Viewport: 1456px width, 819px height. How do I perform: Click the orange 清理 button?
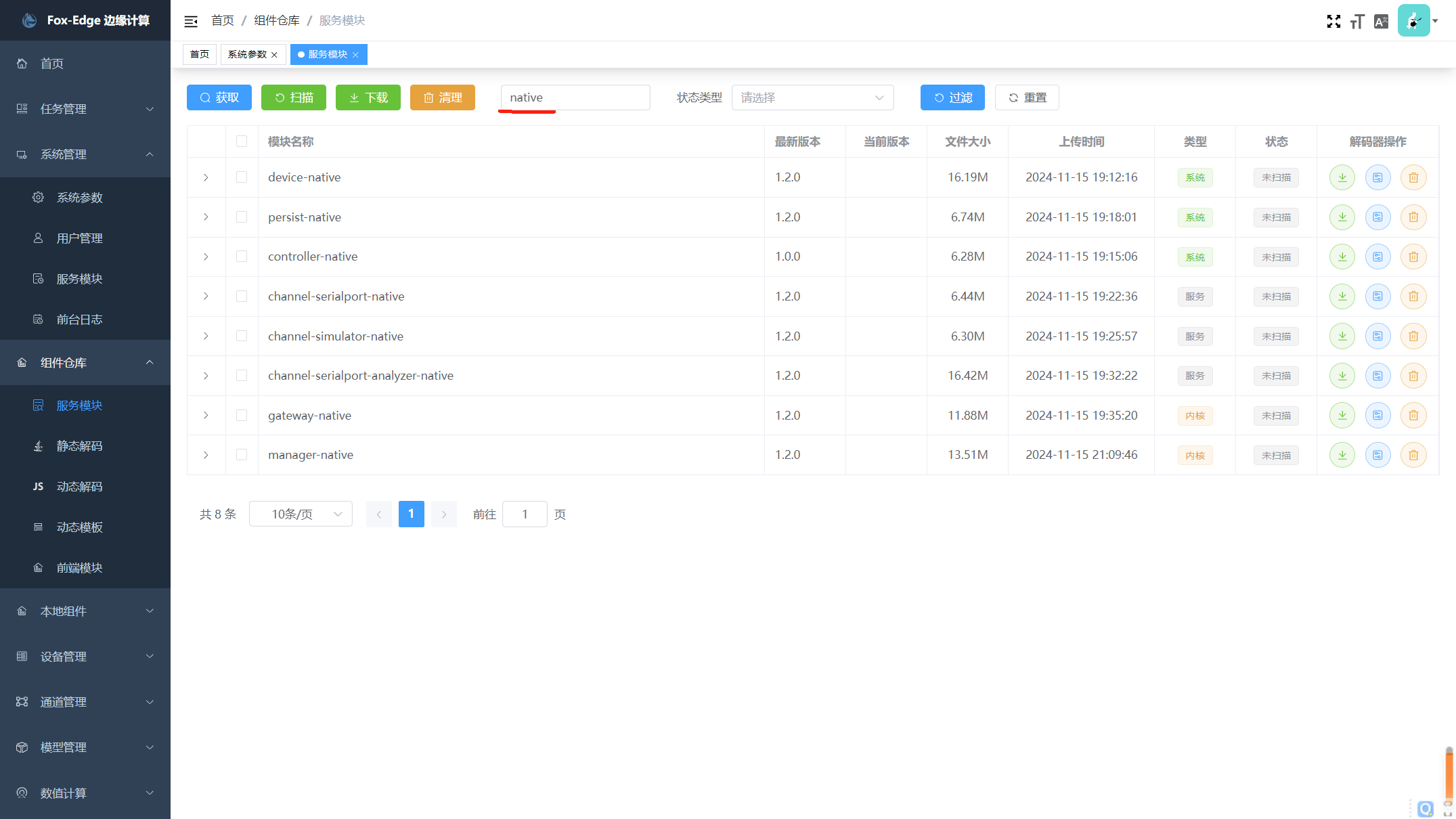(443, 97)
